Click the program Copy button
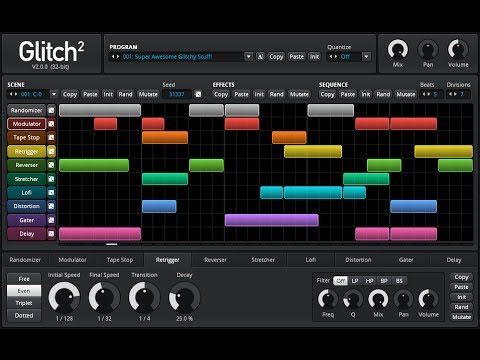Screen dimensions: 480x360 click(276, 57)
